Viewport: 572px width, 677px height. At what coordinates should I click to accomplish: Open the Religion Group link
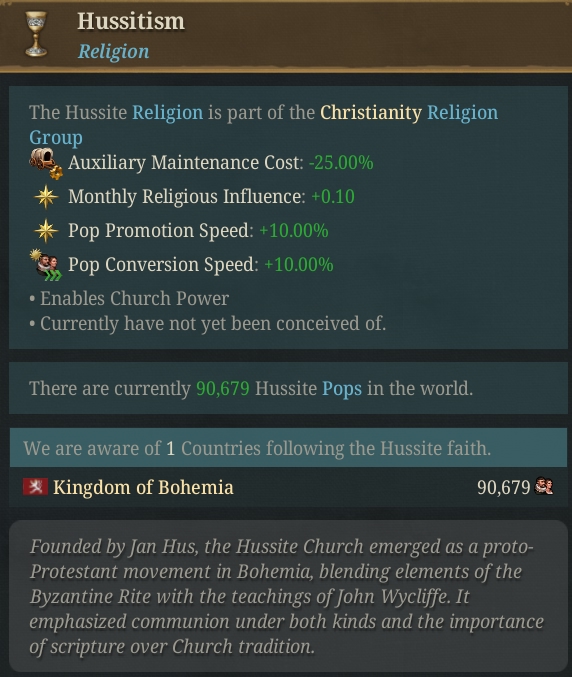point(264,125)
